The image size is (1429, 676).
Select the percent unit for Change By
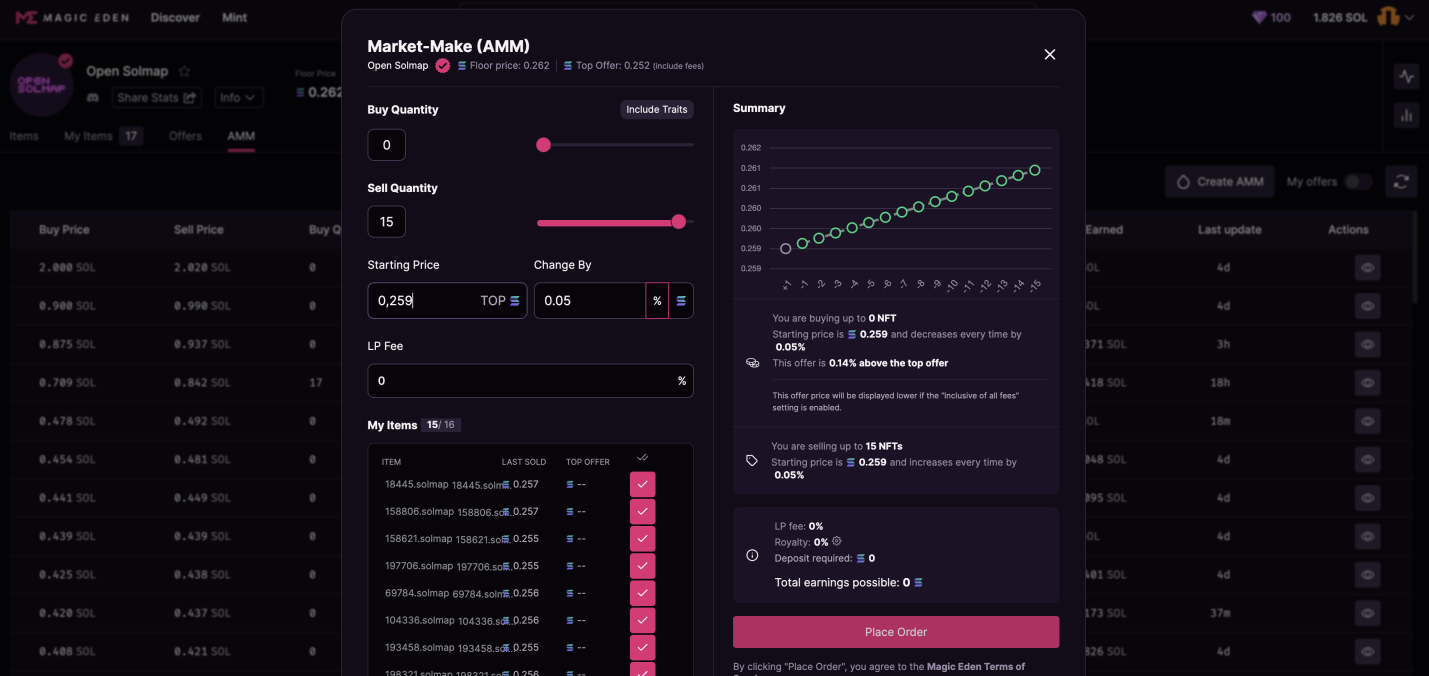click(x=657, y=301)
